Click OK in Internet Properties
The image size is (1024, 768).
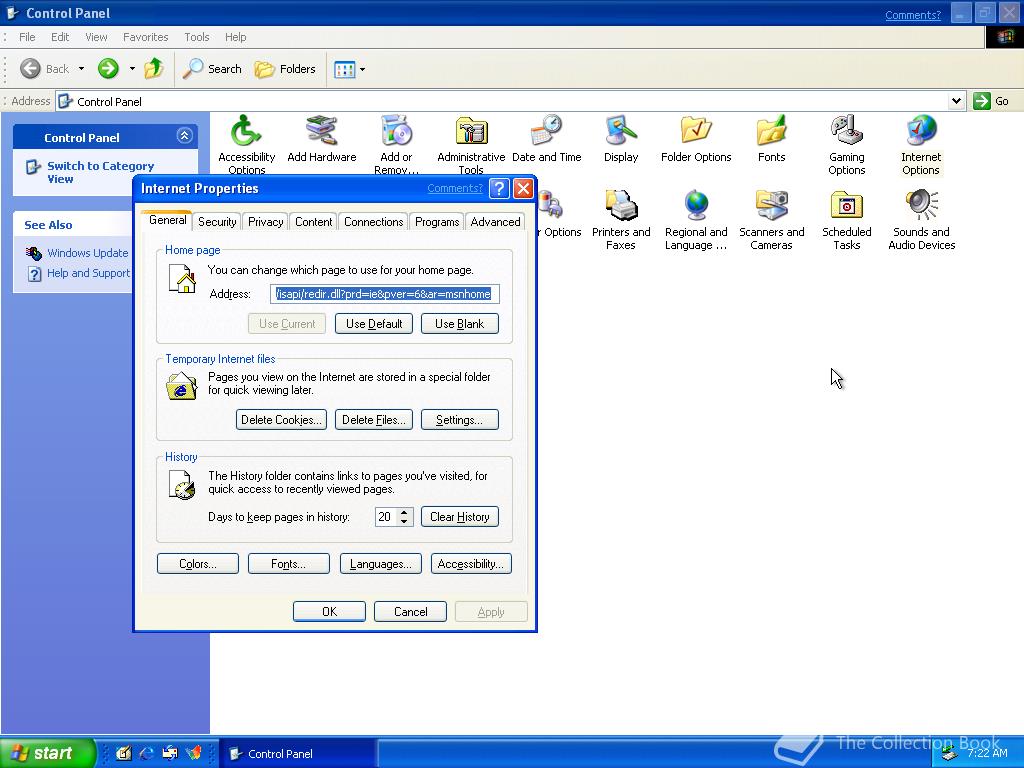(329, 612)
